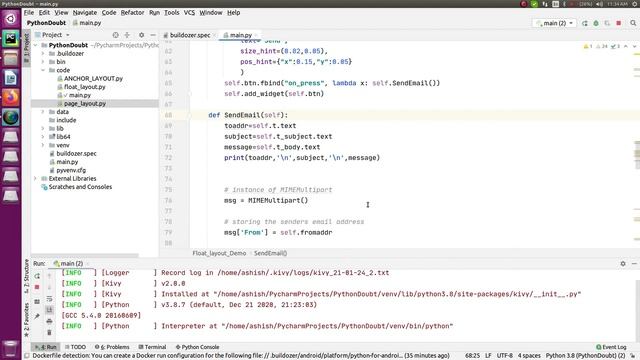
Task: Click the LF line separator status entry
Action: coord(488,356)
